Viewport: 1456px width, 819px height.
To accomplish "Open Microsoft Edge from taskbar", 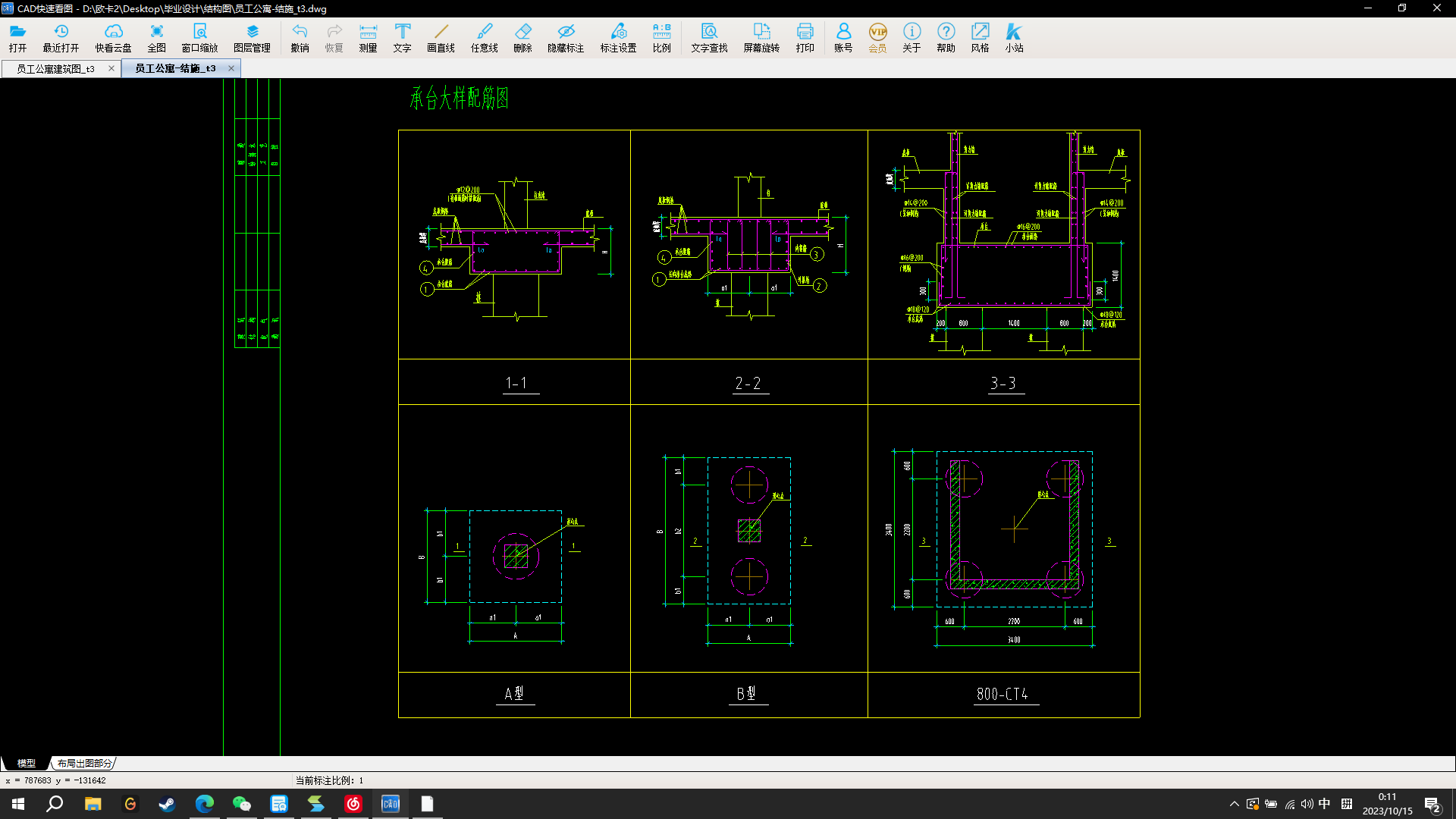I will coord(204,804).
